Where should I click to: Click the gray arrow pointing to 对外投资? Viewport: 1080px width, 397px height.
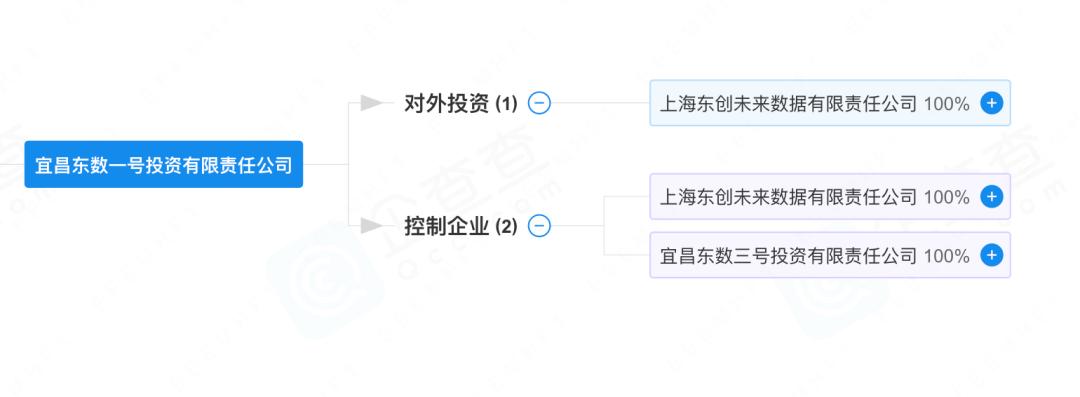click(372, 103)
